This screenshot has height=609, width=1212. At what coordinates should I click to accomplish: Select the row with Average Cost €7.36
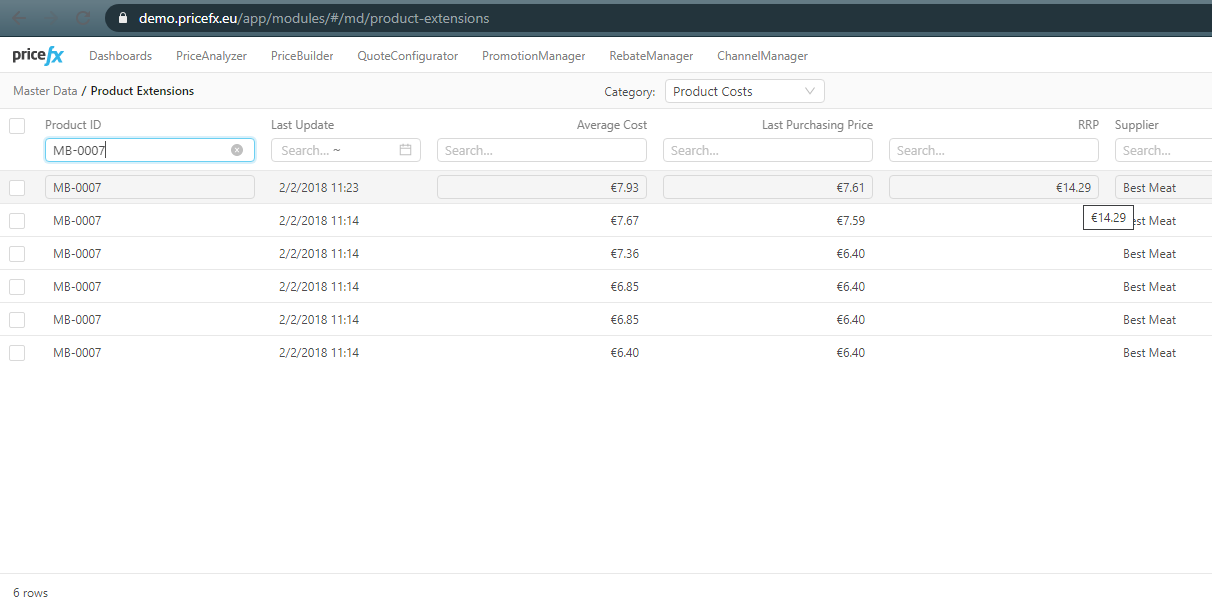[17, 254]
